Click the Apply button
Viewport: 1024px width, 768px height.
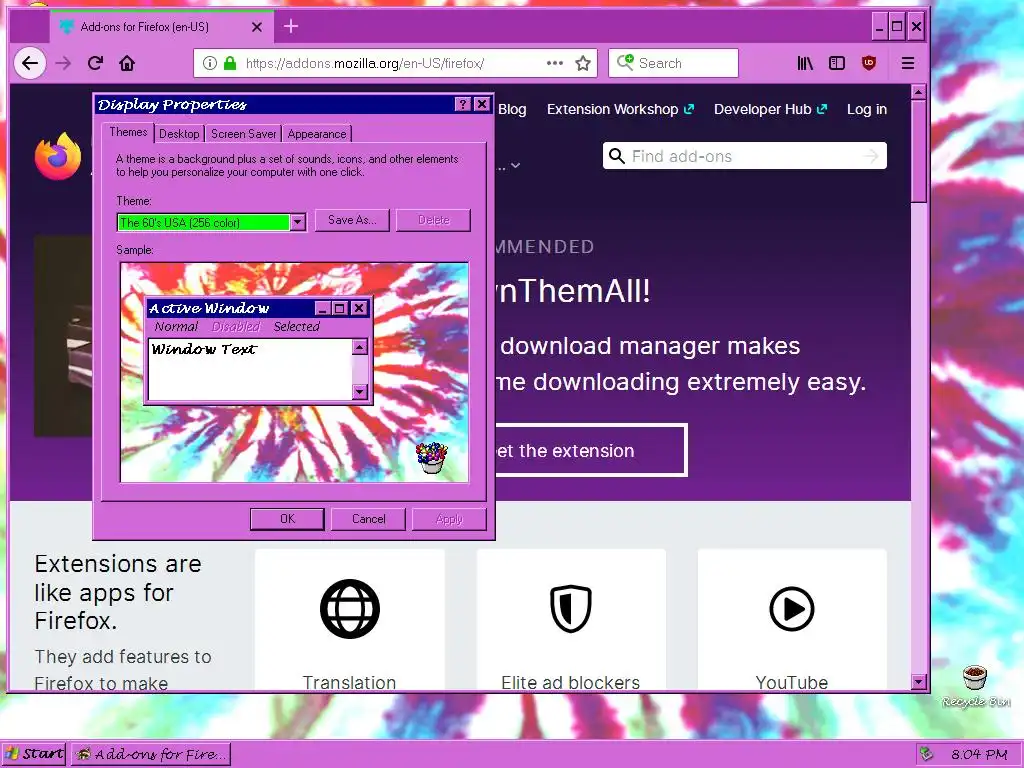(449, 519)
